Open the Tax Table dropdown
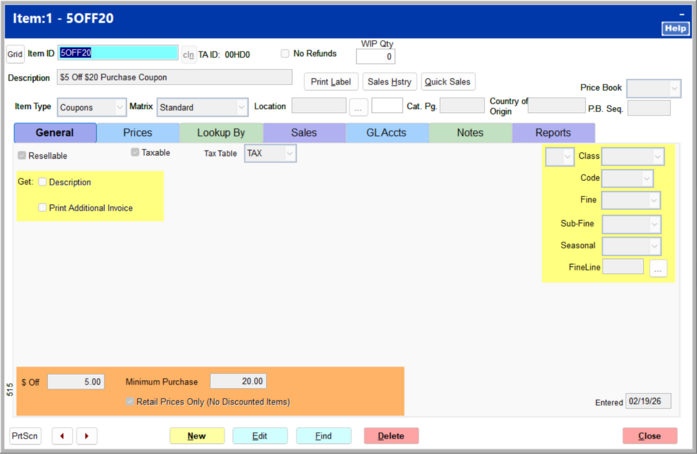Viewport: 697px width, 454px height. coord(270,154)
